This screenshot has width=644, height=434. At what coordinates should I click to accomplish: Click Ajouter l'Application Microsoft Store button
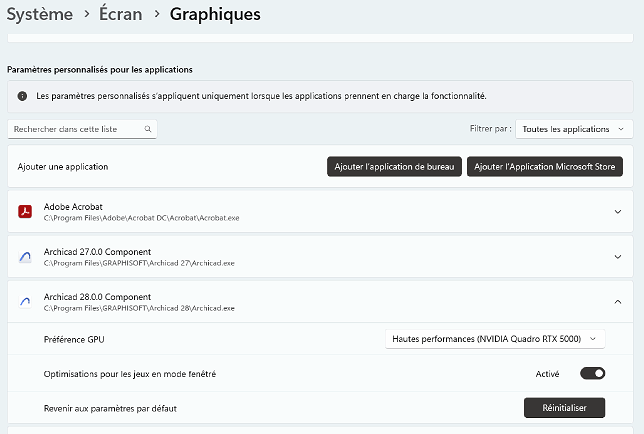(x=545, y=167)
